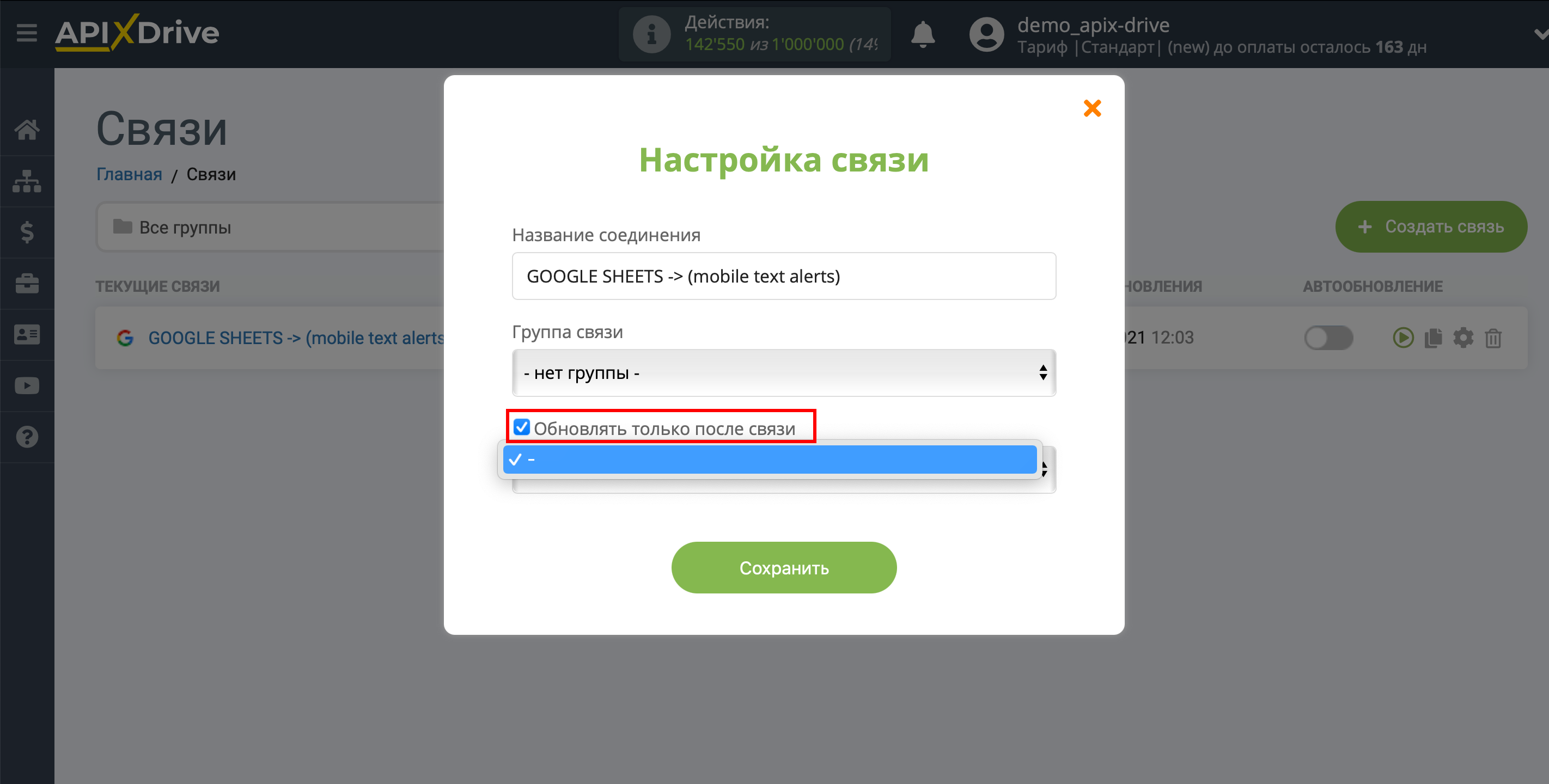Screen dimensions: 1549x784
Task: Click the orange close modal button
Action: [1092, 108]
